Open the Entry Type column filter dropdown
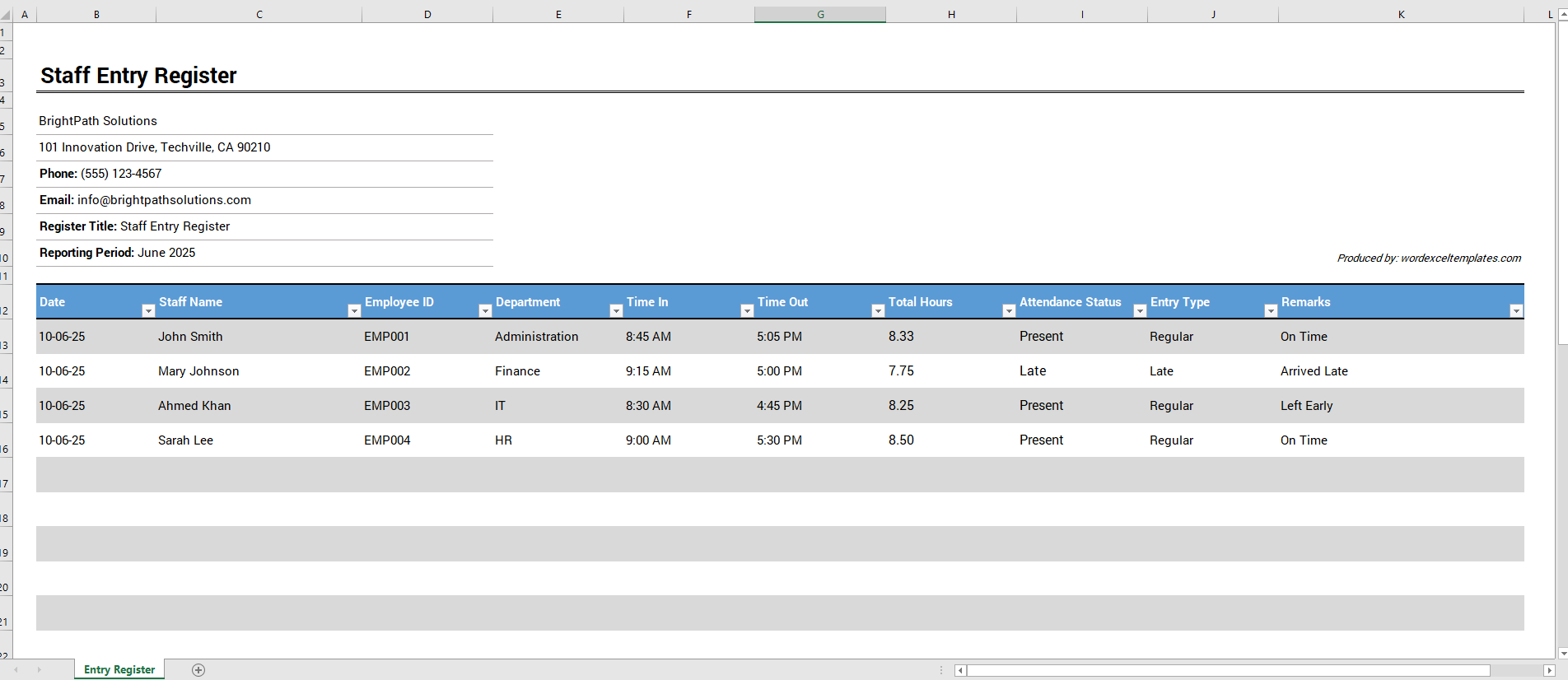 pos(1271,310)
